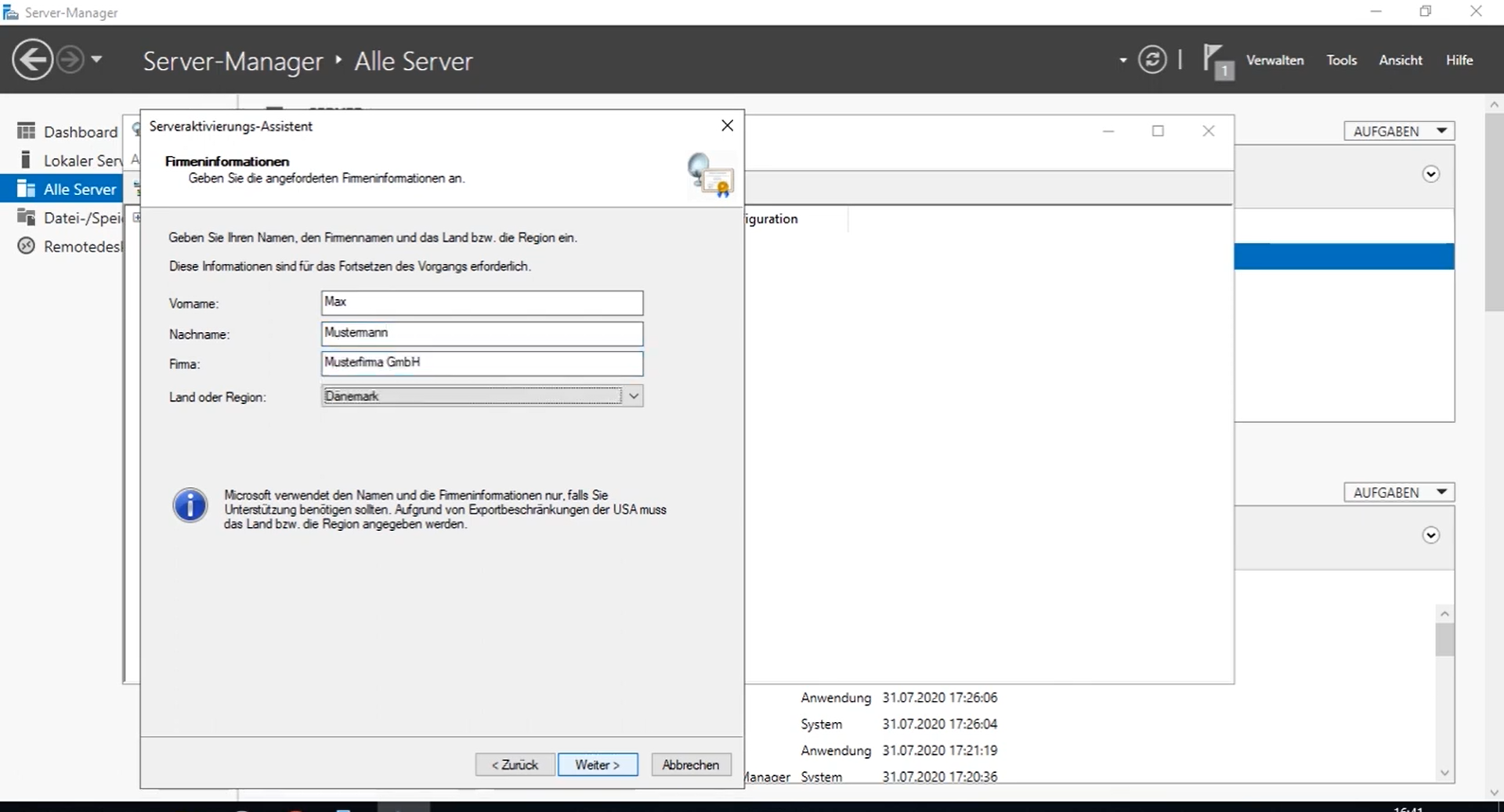This screenshot has height=812, width=1504.
Task: Click the Weiter button
Action: coord(597,765)
